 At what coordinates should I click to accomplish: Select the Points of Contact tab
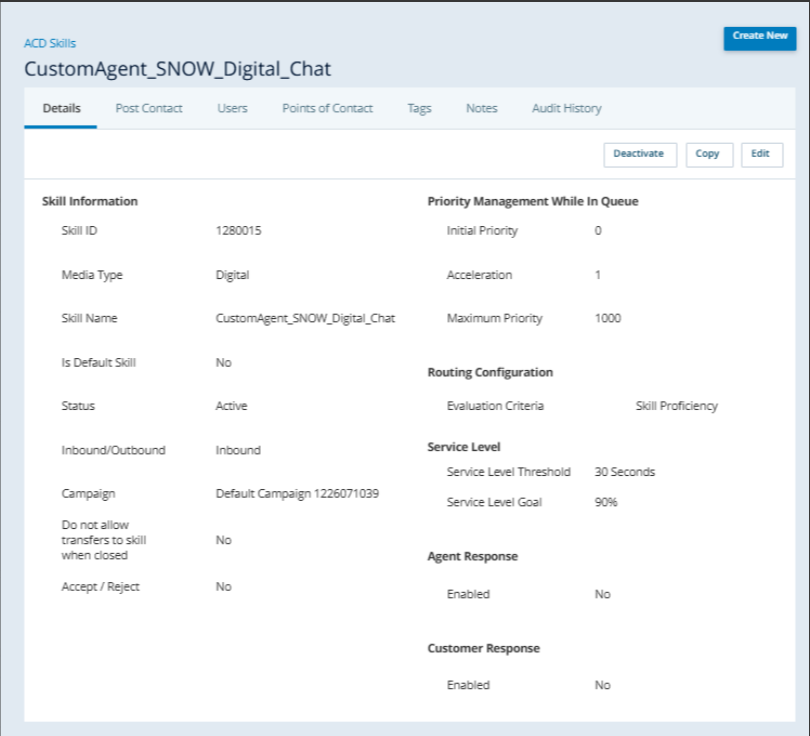pyautogui.click(x=327, y=108)
